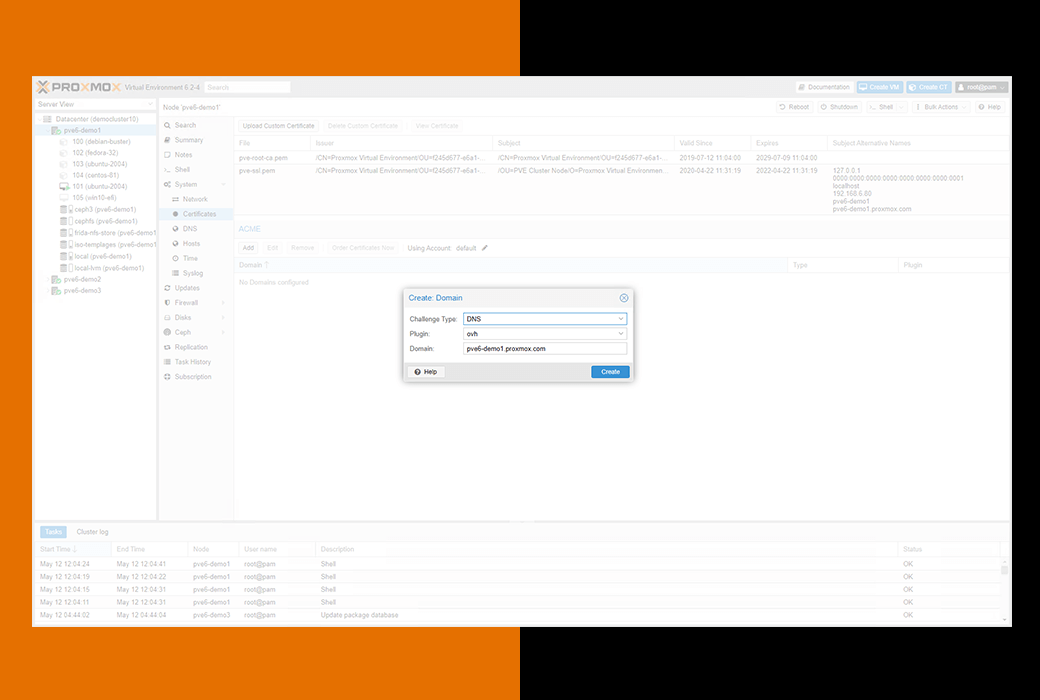1040x700 pixels.
Task: Click the Certificates icon under System
Action: (x=176, y=214)
